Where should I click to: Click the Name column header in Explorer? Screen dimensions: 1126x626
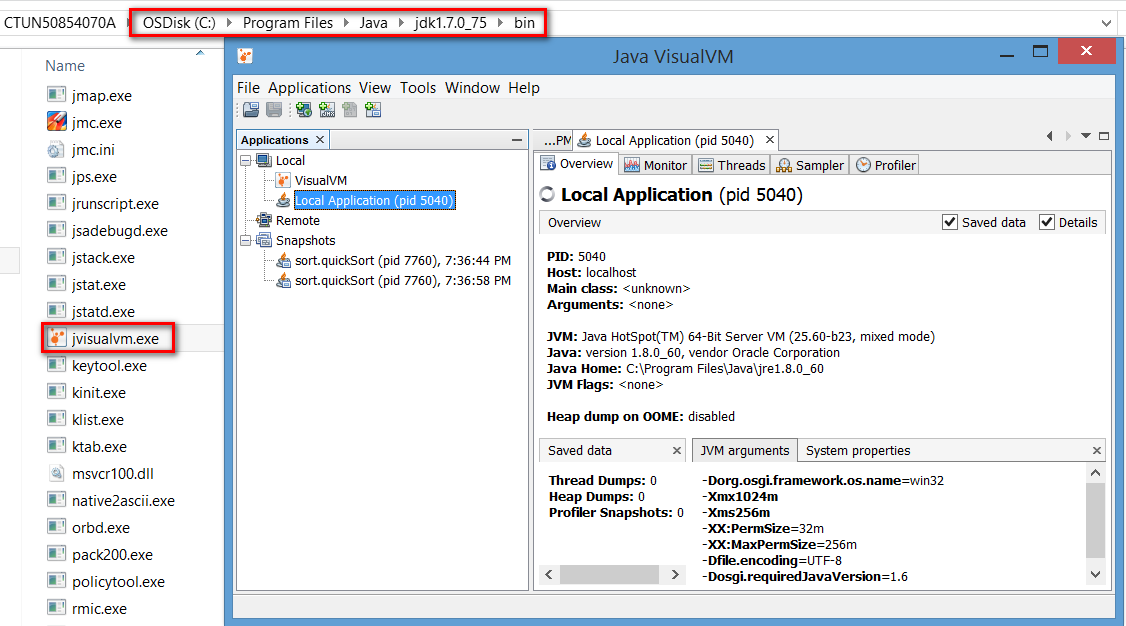click(65, 66)
